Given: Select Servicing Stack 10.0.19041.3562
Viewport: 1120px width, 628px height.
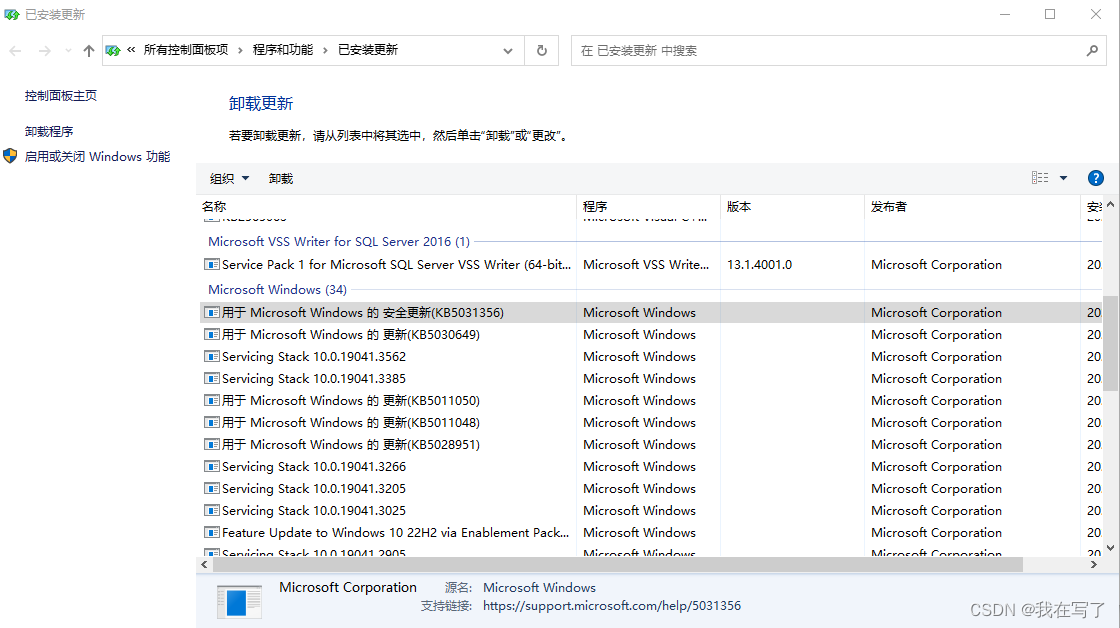Looking at the screenshot, I should click(x=651, y=357).
